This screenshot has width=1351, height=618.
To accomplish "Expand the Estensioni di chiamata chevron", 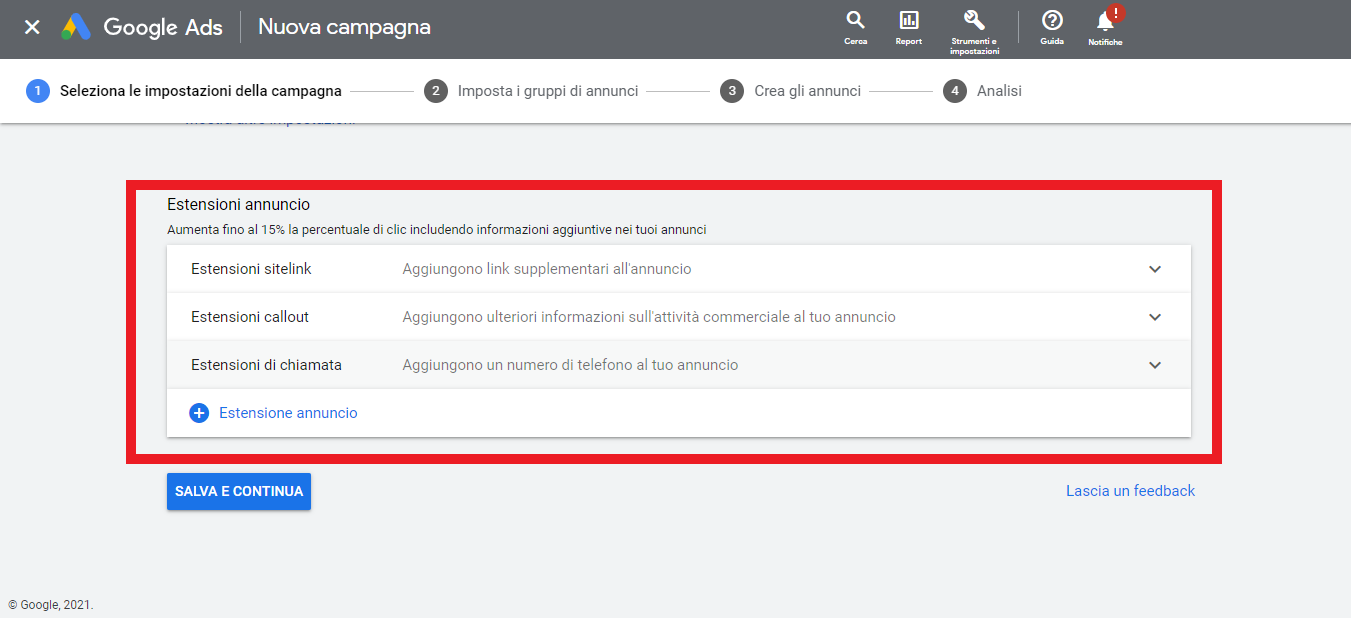I will click(x=1155, y=365).
